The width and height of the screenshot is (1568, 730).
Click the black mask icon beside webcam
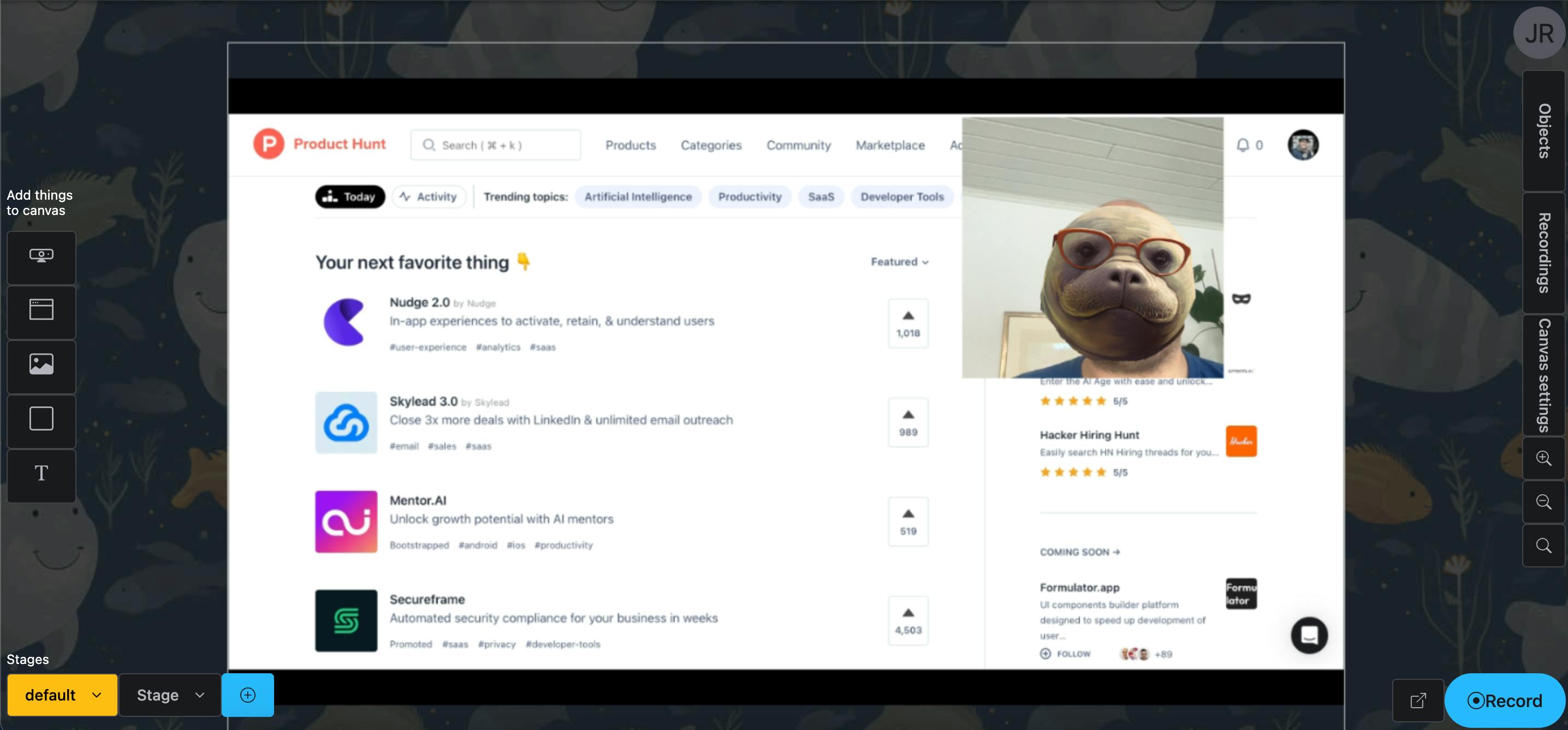click(x=1241, y=298)
